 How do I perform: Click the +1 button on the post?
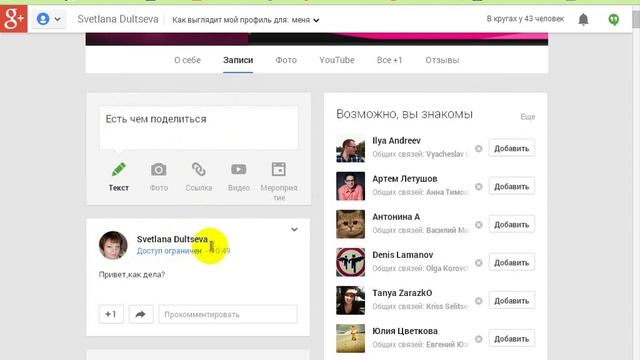pos(111,314)
